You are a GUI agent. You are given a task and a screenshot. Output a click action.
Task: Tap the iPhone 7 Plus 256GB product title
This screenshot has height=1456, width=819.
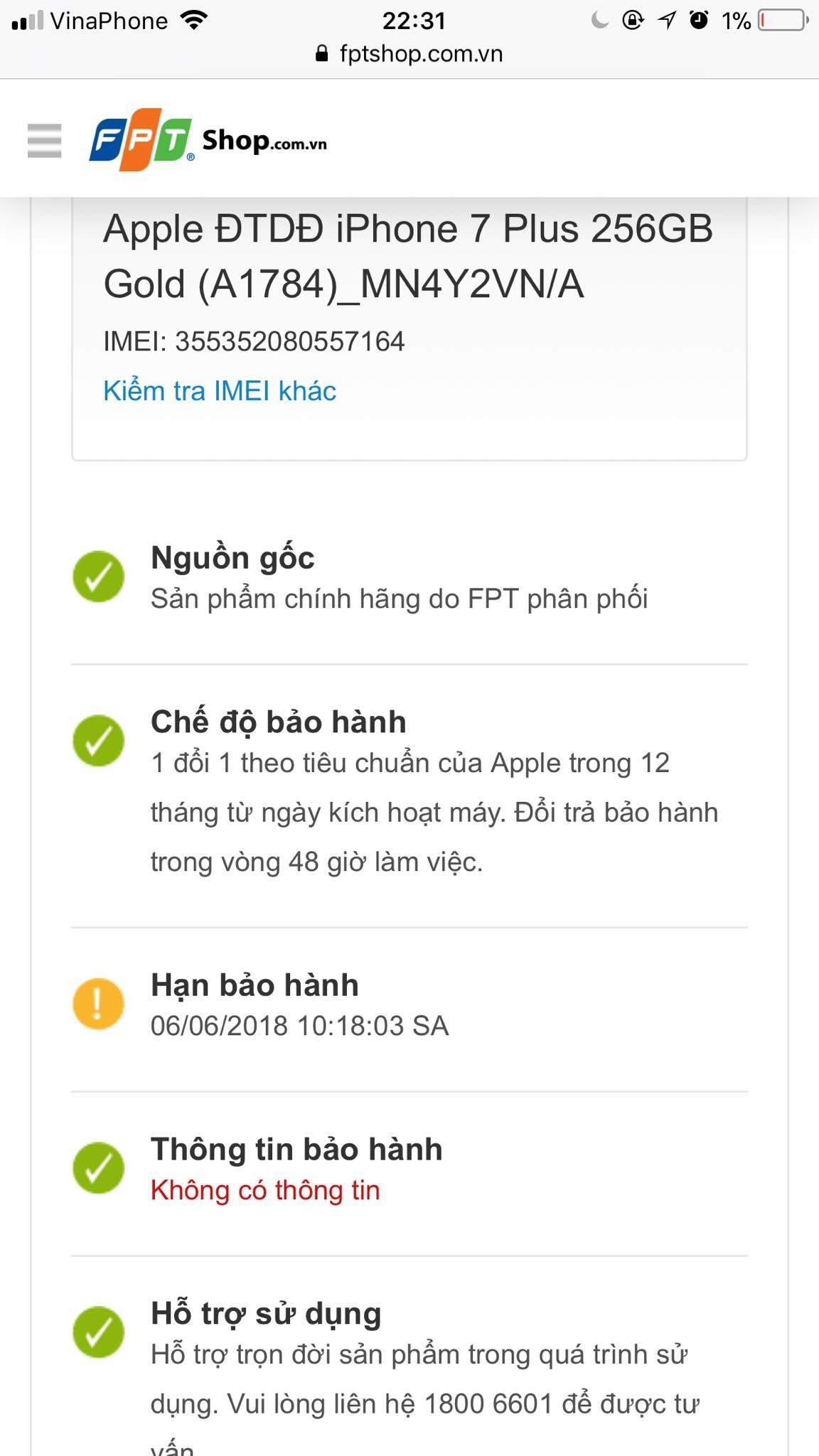[408, 257]
